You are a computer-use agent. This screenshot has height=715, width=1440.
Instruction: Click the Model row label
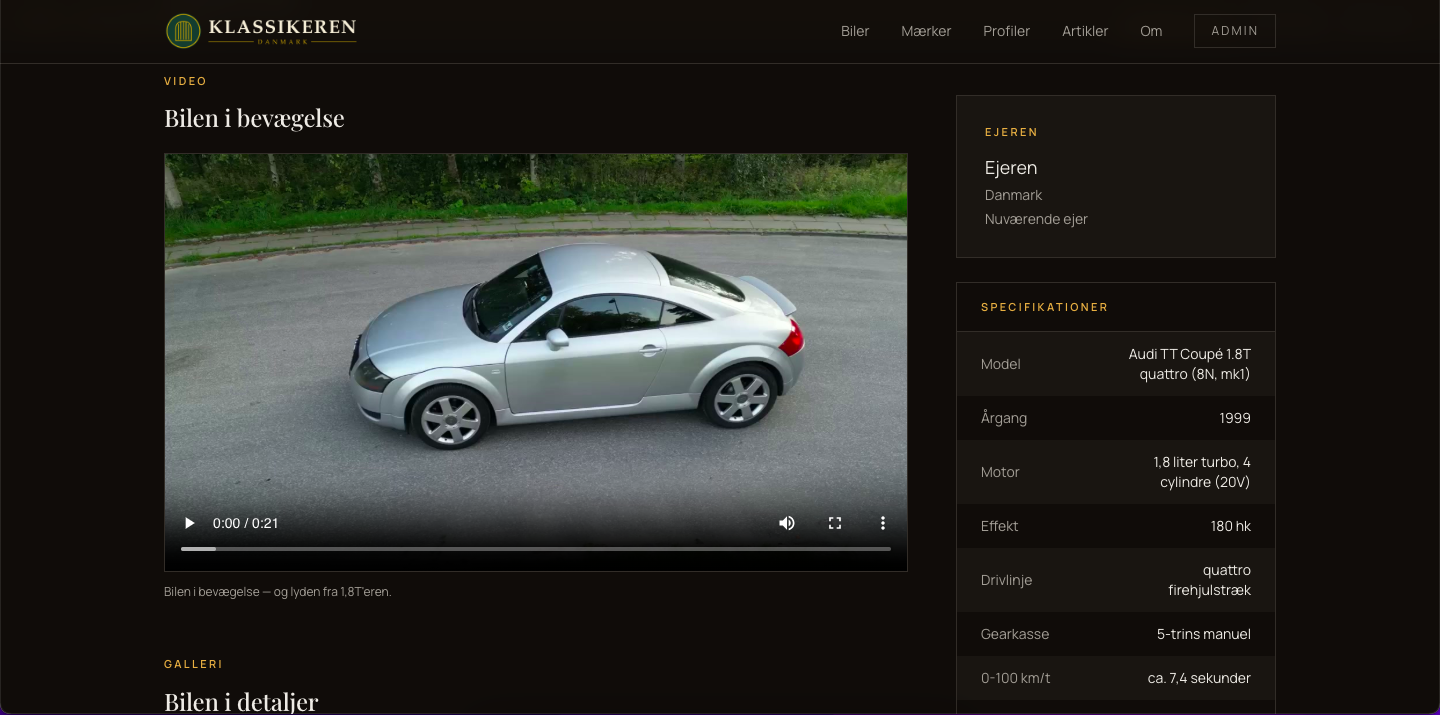point(1001,364)
